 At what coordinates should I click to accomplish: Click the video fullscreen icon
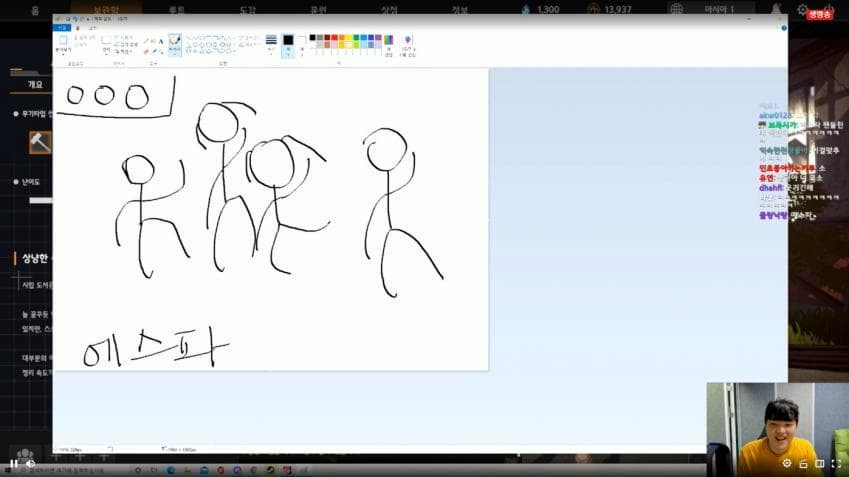[836, 463]
